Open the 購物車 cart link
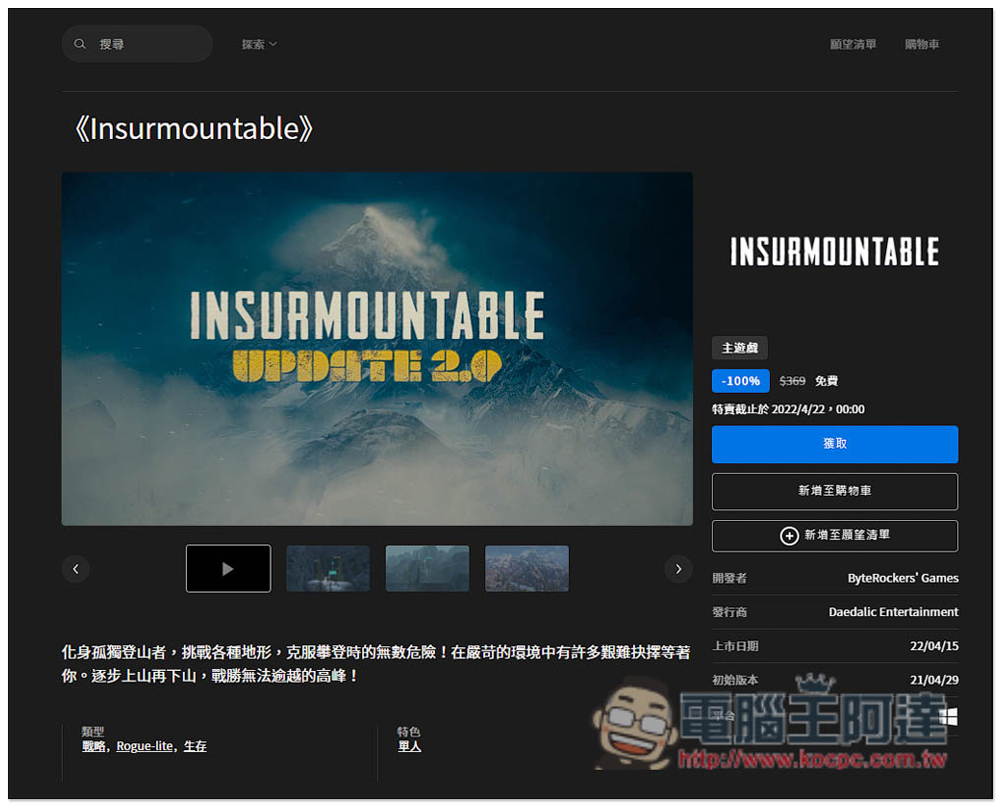The height and width of the screenshot is (808, 1000). click(922, 44)
